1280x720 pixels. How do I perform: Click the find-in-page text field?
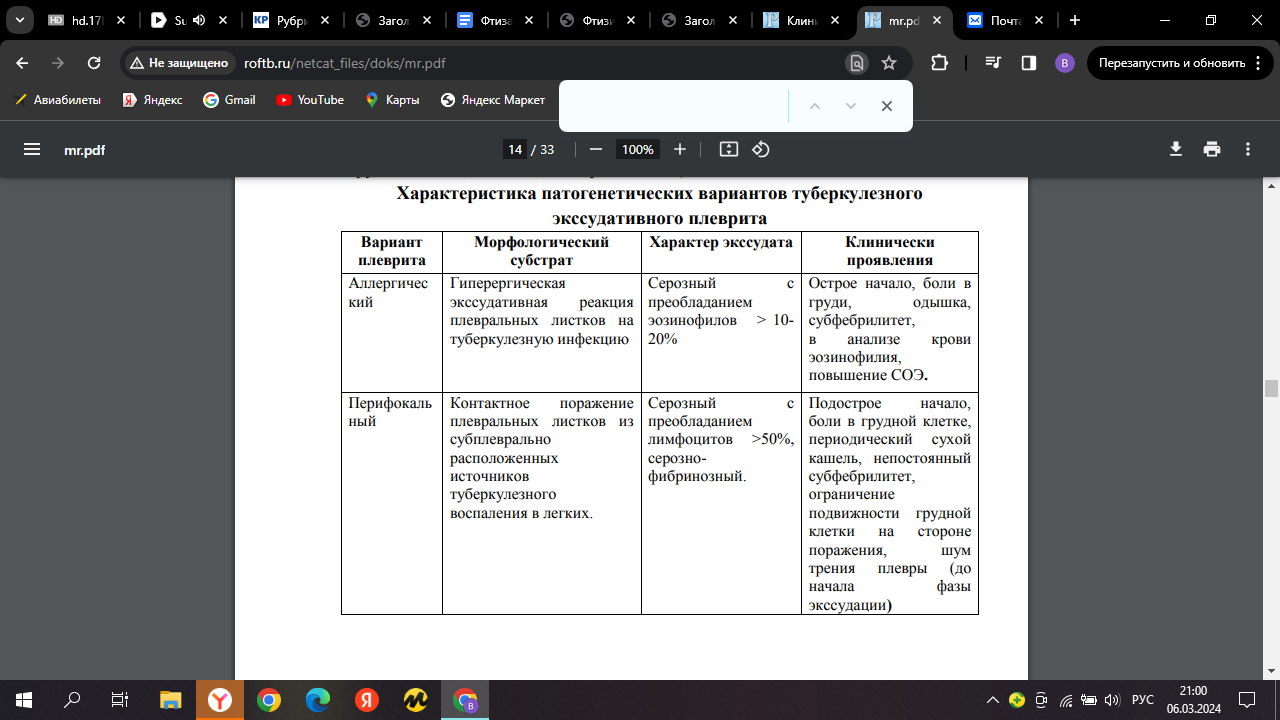(675, 106)
